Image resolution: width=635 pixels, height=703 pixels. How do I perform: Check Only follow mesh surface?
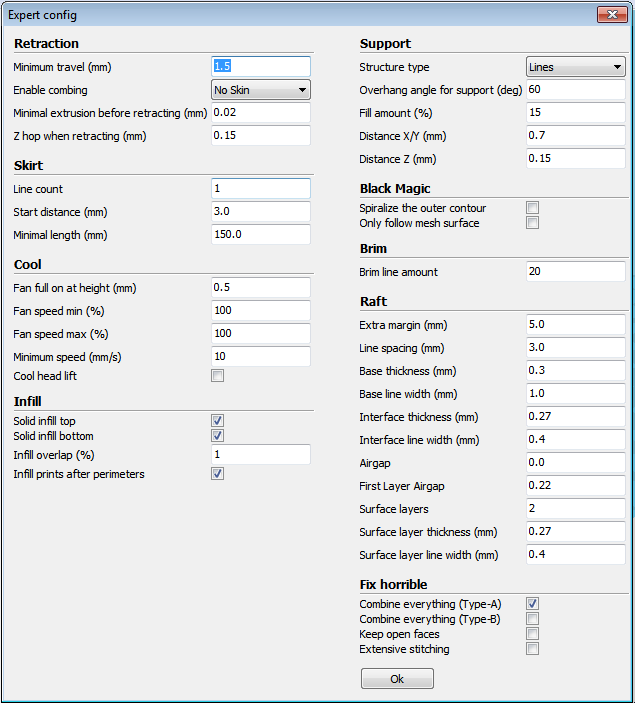(533, 223)
